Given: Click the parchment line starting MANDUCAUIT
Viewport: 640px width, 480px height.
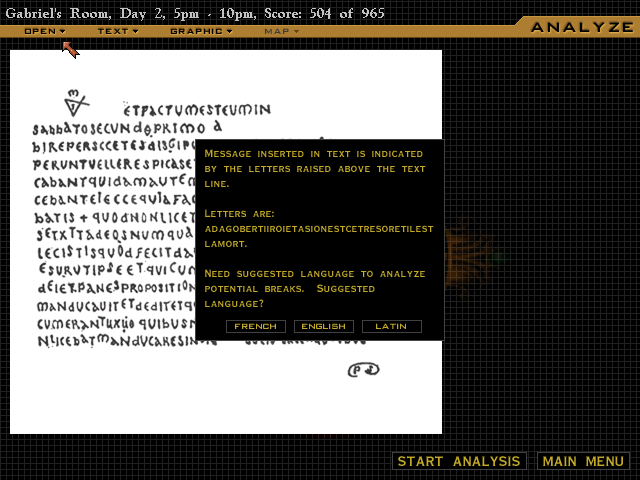Looking at the screenshot, I should click(x=116, y=306).
